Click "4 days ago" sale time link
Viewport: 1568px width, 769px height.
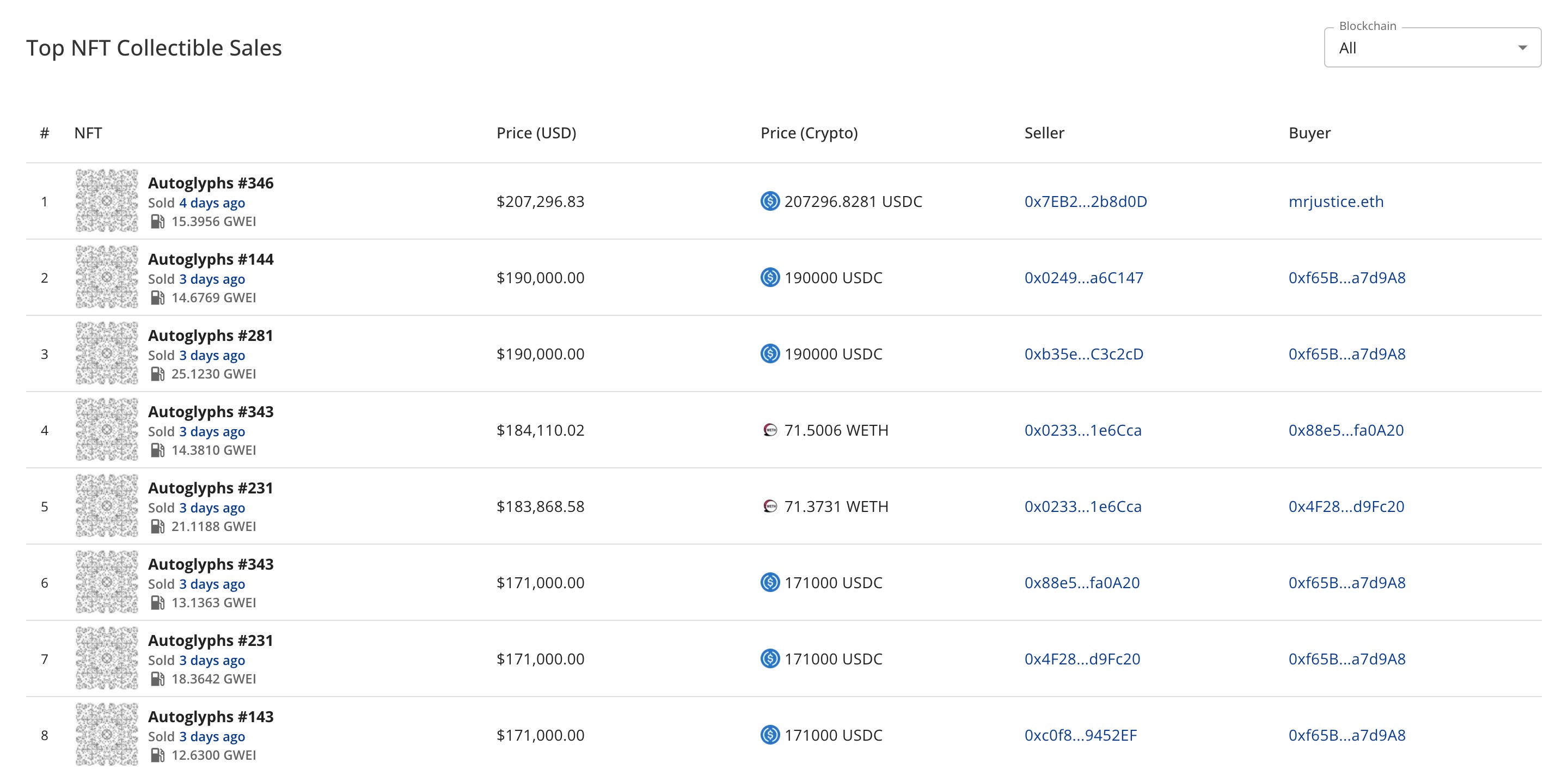[x=212, y=203]
